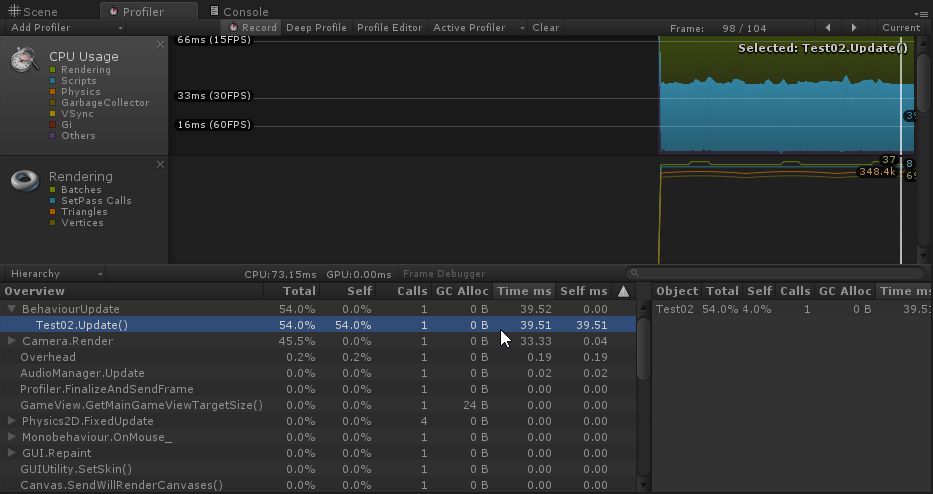
Task: Sort by the left pane GC Alloc column
Action: click(462, 291)
